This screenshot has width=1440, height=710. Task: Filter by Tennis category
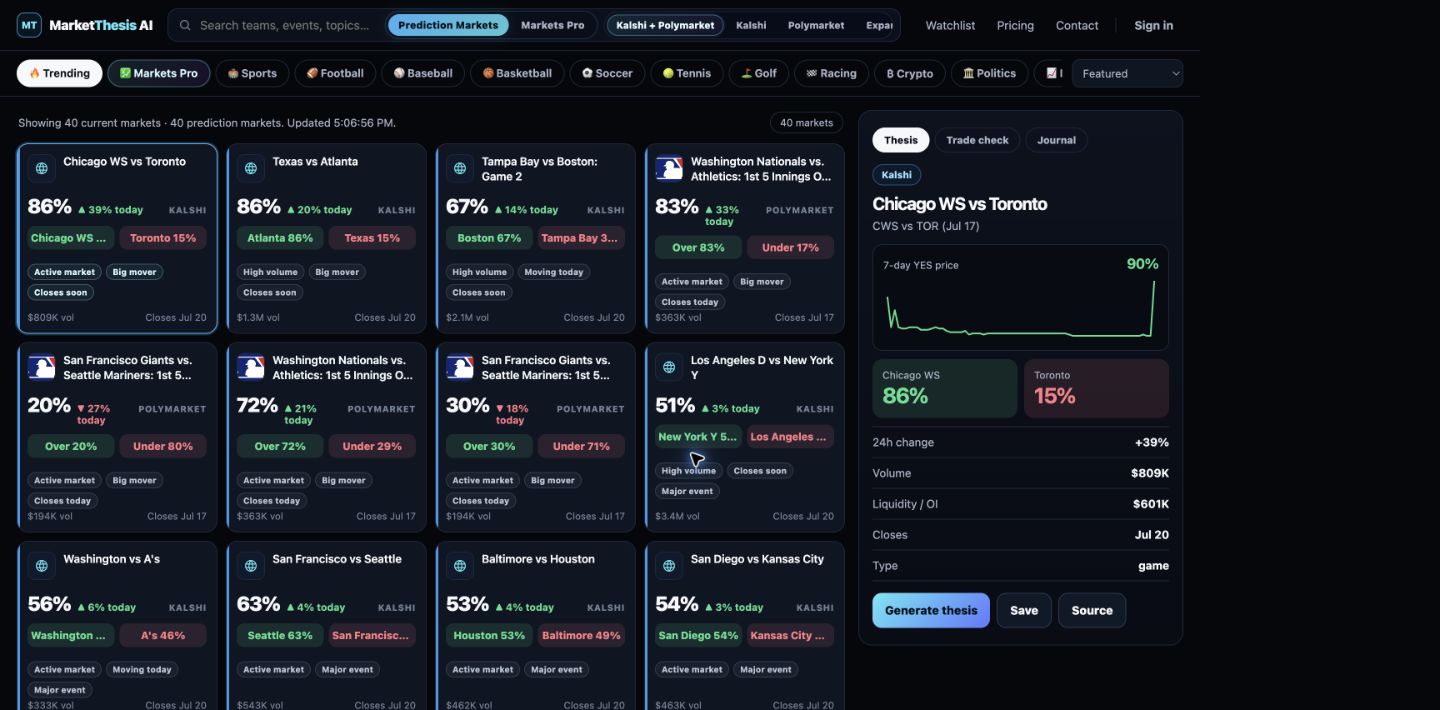(x=687, y=73)
